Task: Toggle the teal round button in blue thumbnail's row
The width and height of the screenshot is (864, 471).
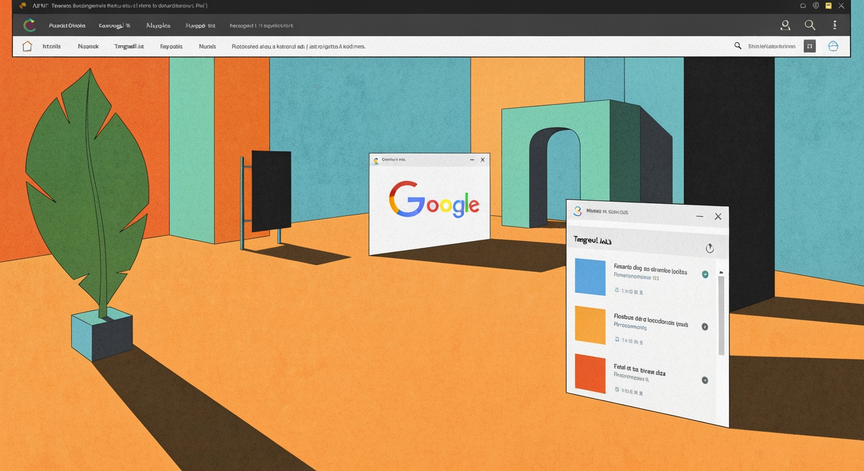Action: pyautogui.click(x=705, y=274)
